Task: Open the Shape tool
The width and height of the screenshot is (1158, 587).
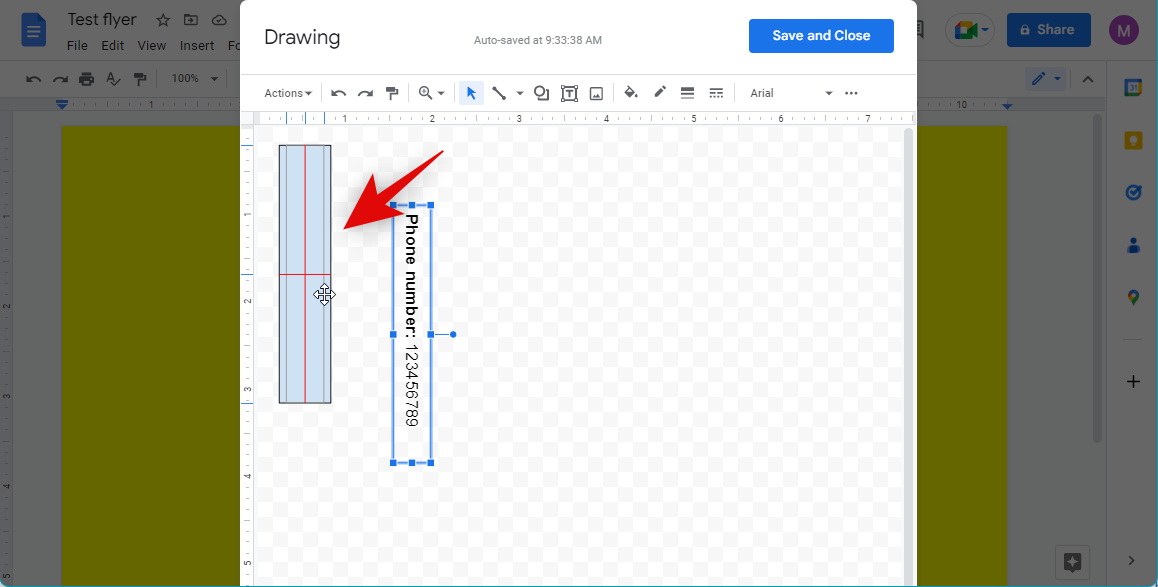Action: [541, 93]
